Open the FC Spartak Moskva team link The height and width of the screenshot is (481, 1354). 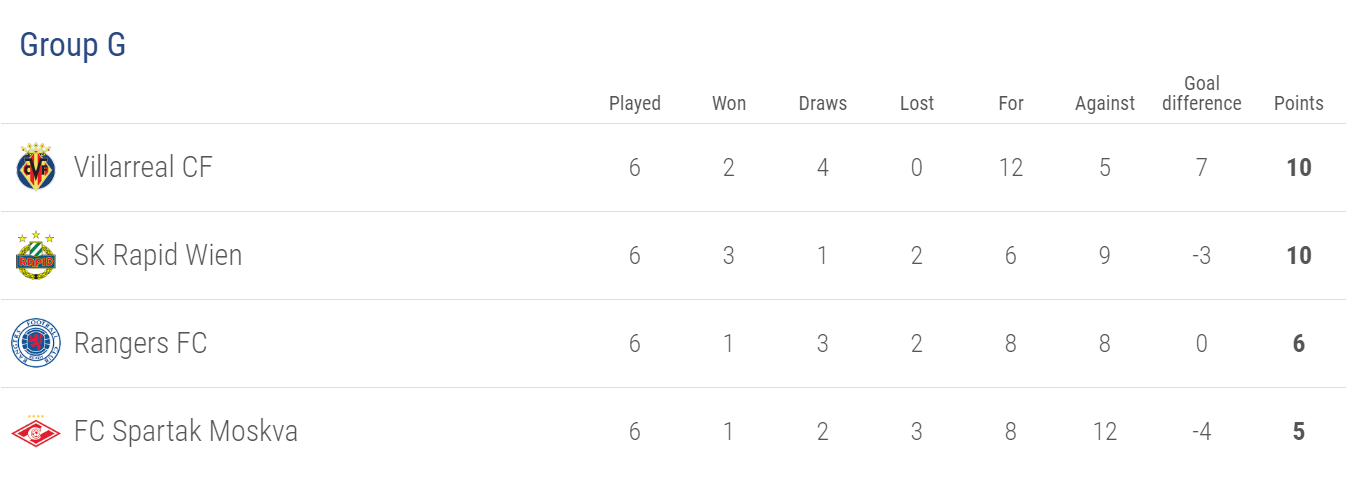[186, 431]
